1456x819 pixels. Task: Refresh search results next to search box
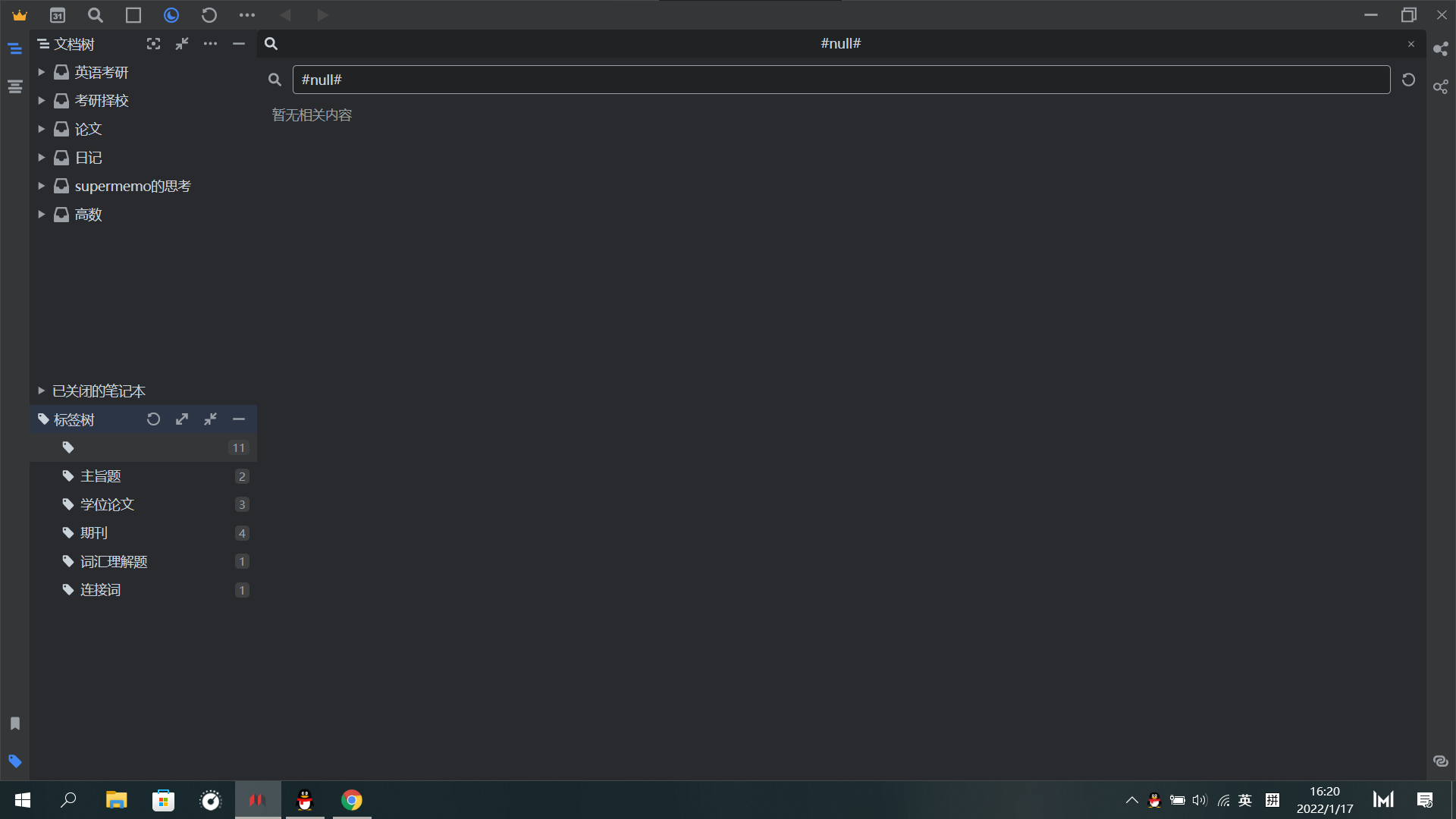point(1408,80)
